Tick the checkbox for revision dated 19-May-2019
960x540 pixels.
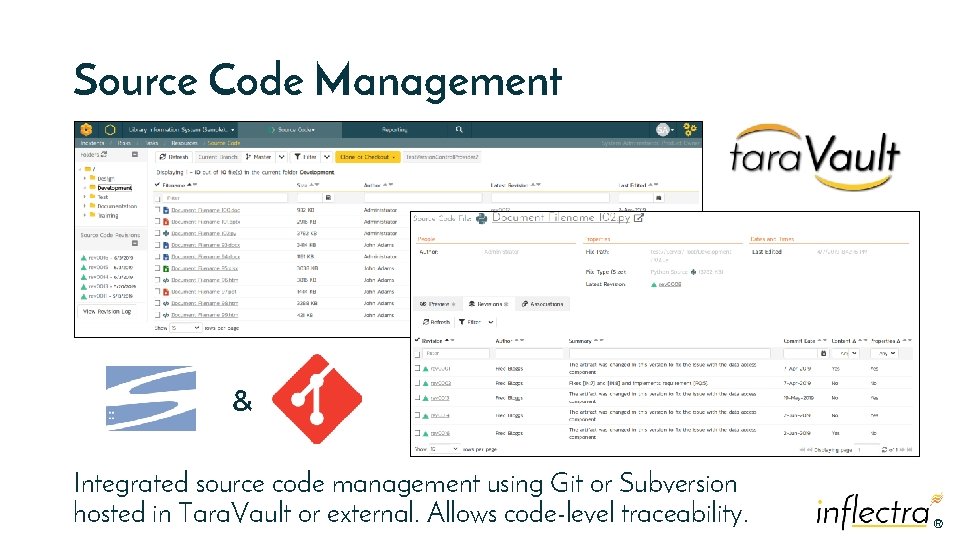[418, 398]
